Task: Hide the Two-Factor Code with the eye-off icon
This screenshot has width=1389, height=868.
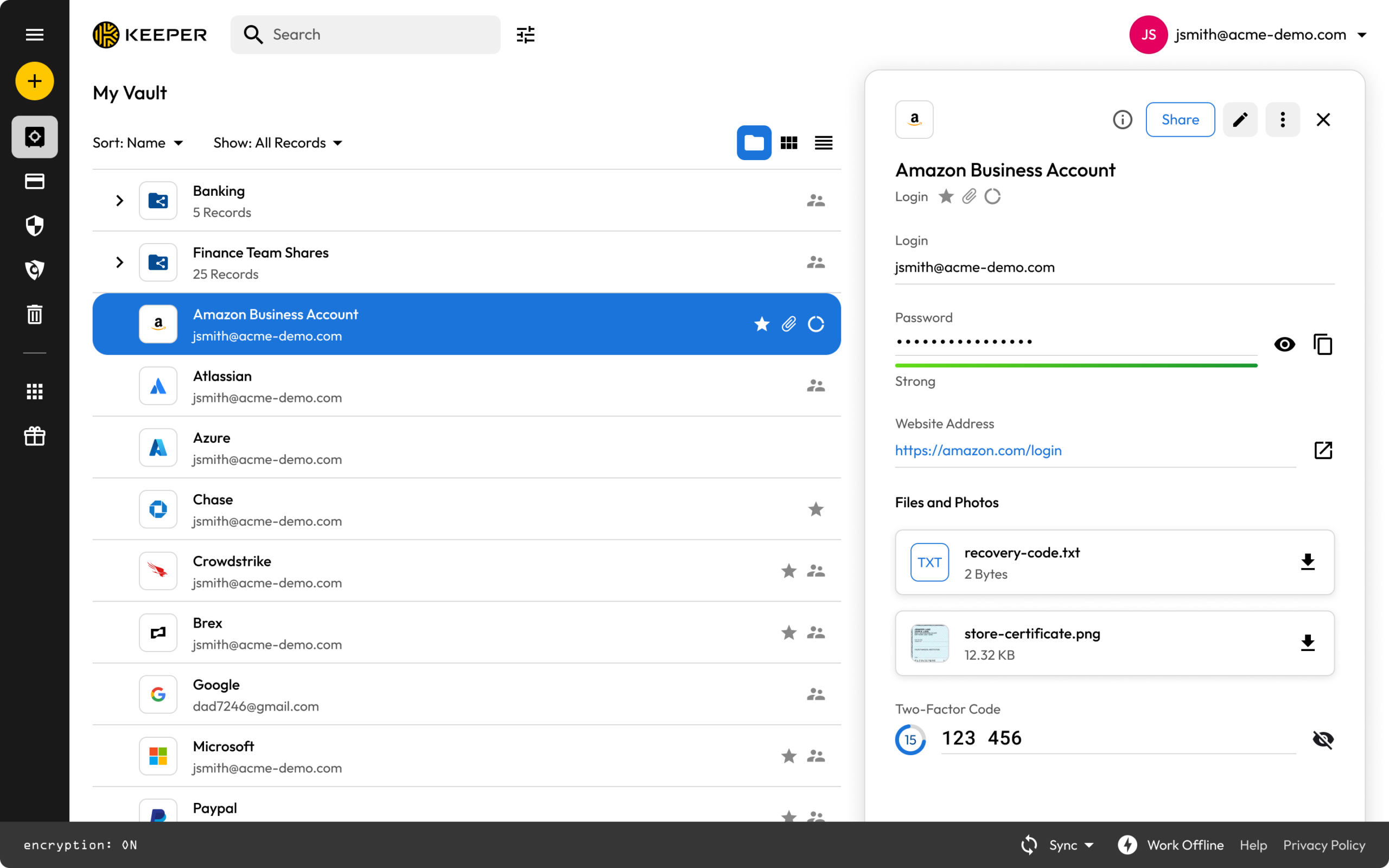Action: point(1323,739)
